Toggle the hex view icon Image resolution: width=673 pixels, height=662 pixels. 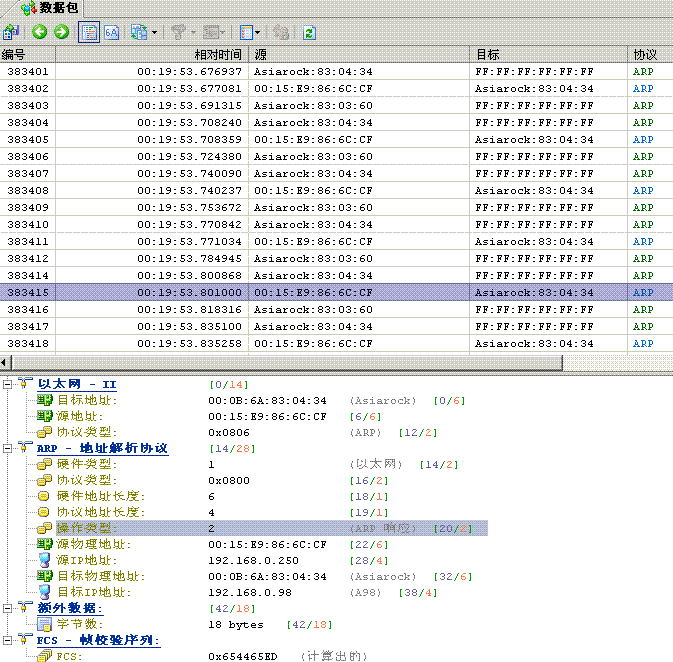pyautogui.click(x=111, y=32)
